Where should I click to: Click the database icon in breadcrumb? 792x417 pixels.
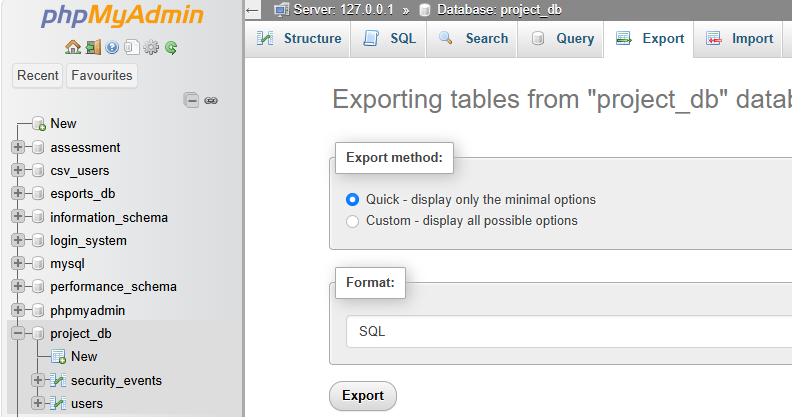click(425, 10)
